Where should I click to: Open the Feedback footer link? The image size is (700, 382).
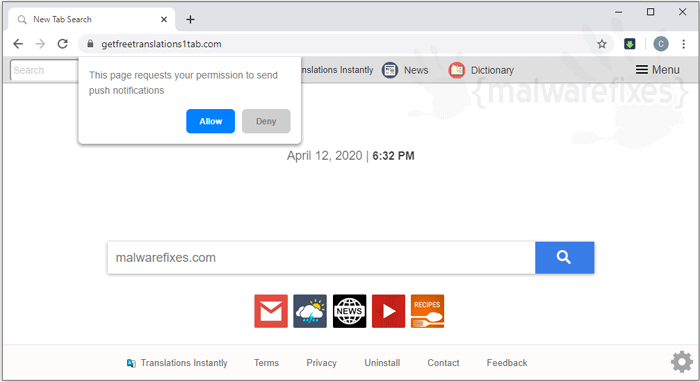(x=507, y=363)
